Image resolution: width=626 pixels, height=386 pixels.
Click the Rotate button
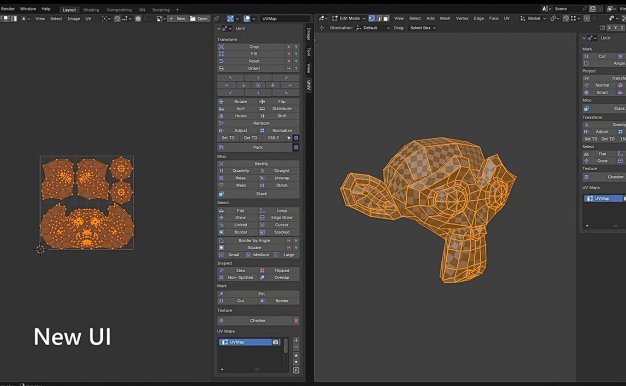click(238, 101)
